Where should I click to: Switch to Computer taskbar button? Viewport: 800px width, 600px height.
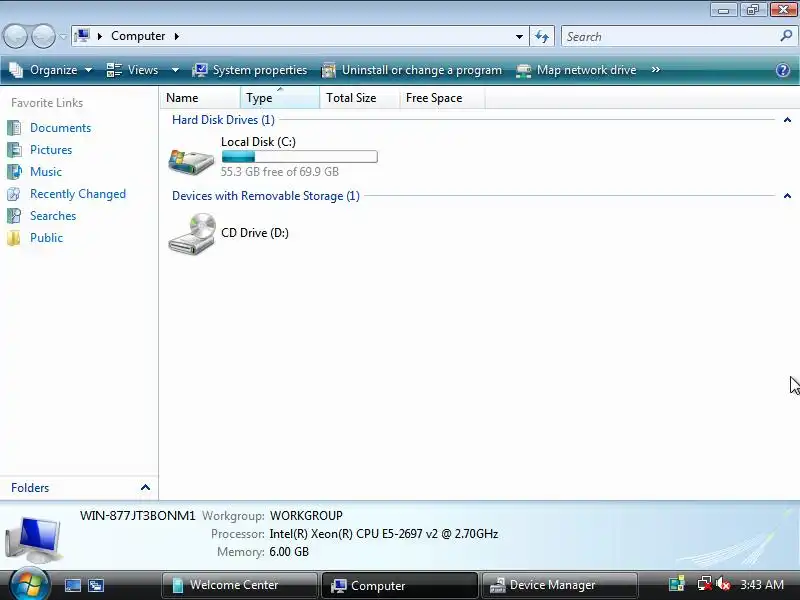399,585
